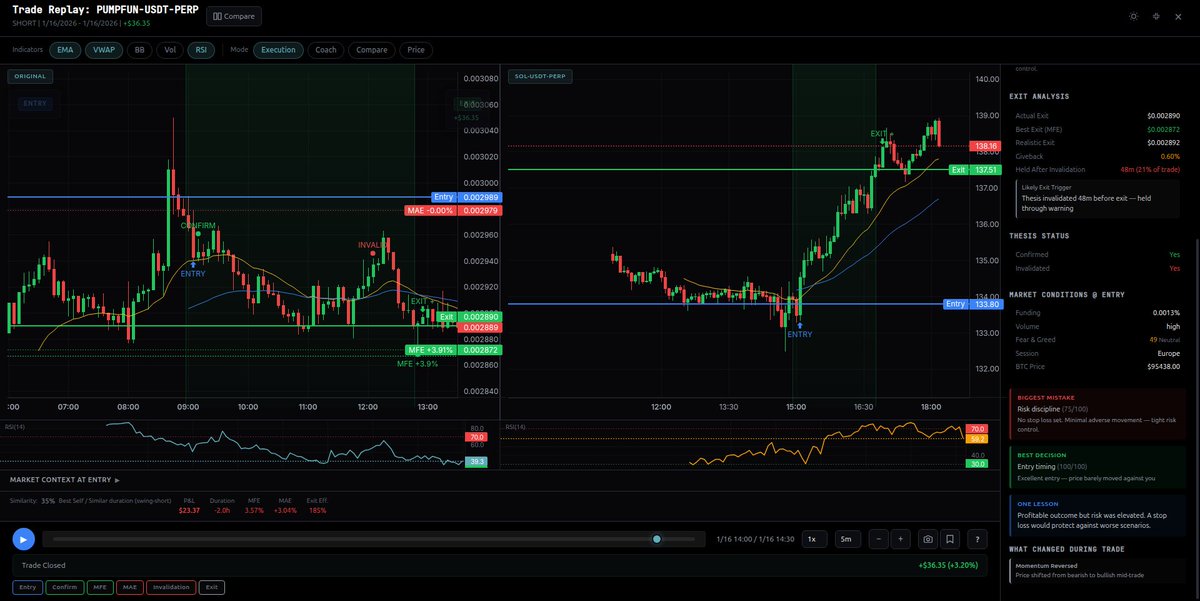Click the MAE -0.00% price tag
This screenshot has height=601, width=1200.
coord(454,211)
